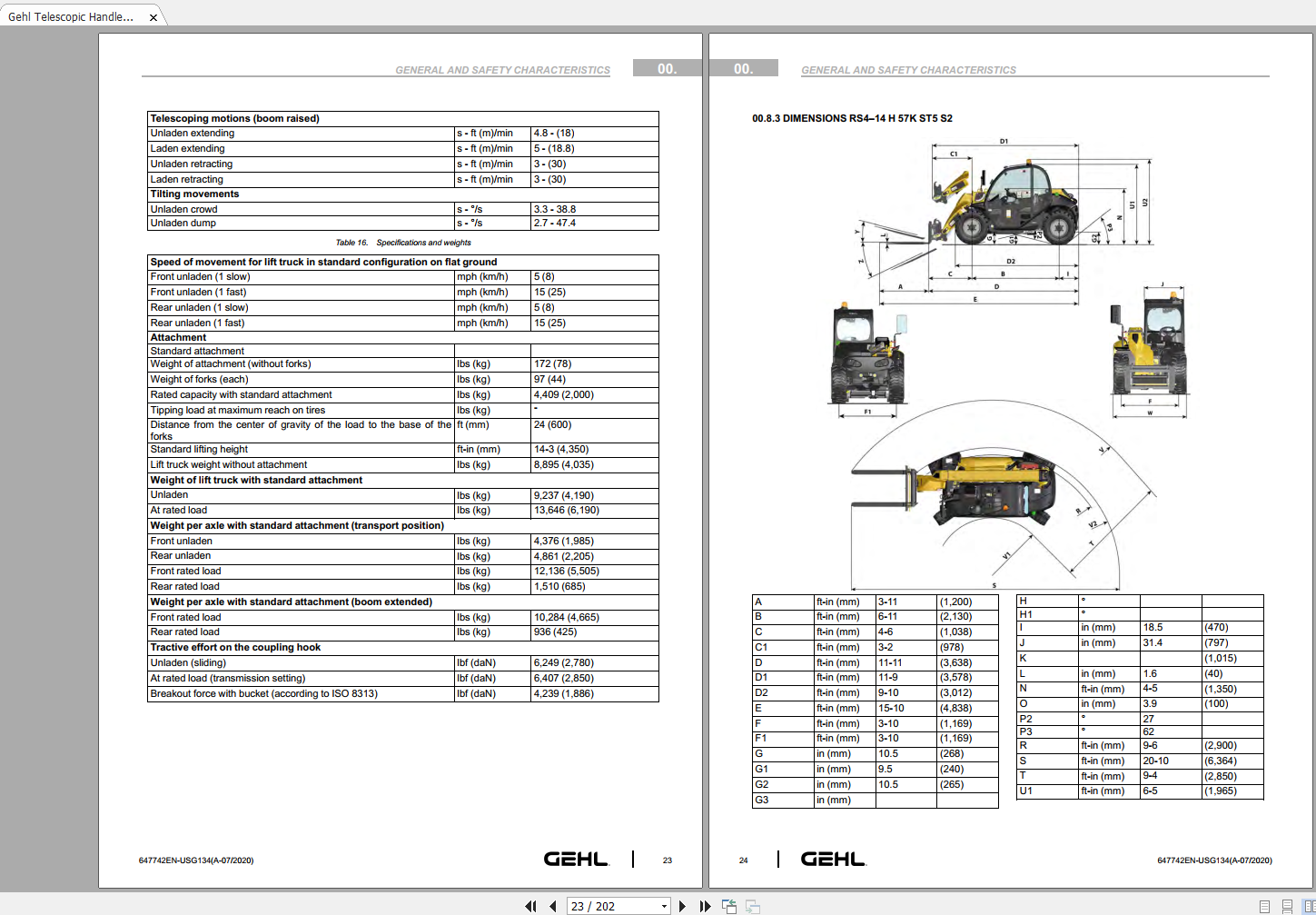1316x915 pixels.
Task: Click the GENERAL AND SAFETY CHARACTERISTICS header
Action: click(502, 69)
